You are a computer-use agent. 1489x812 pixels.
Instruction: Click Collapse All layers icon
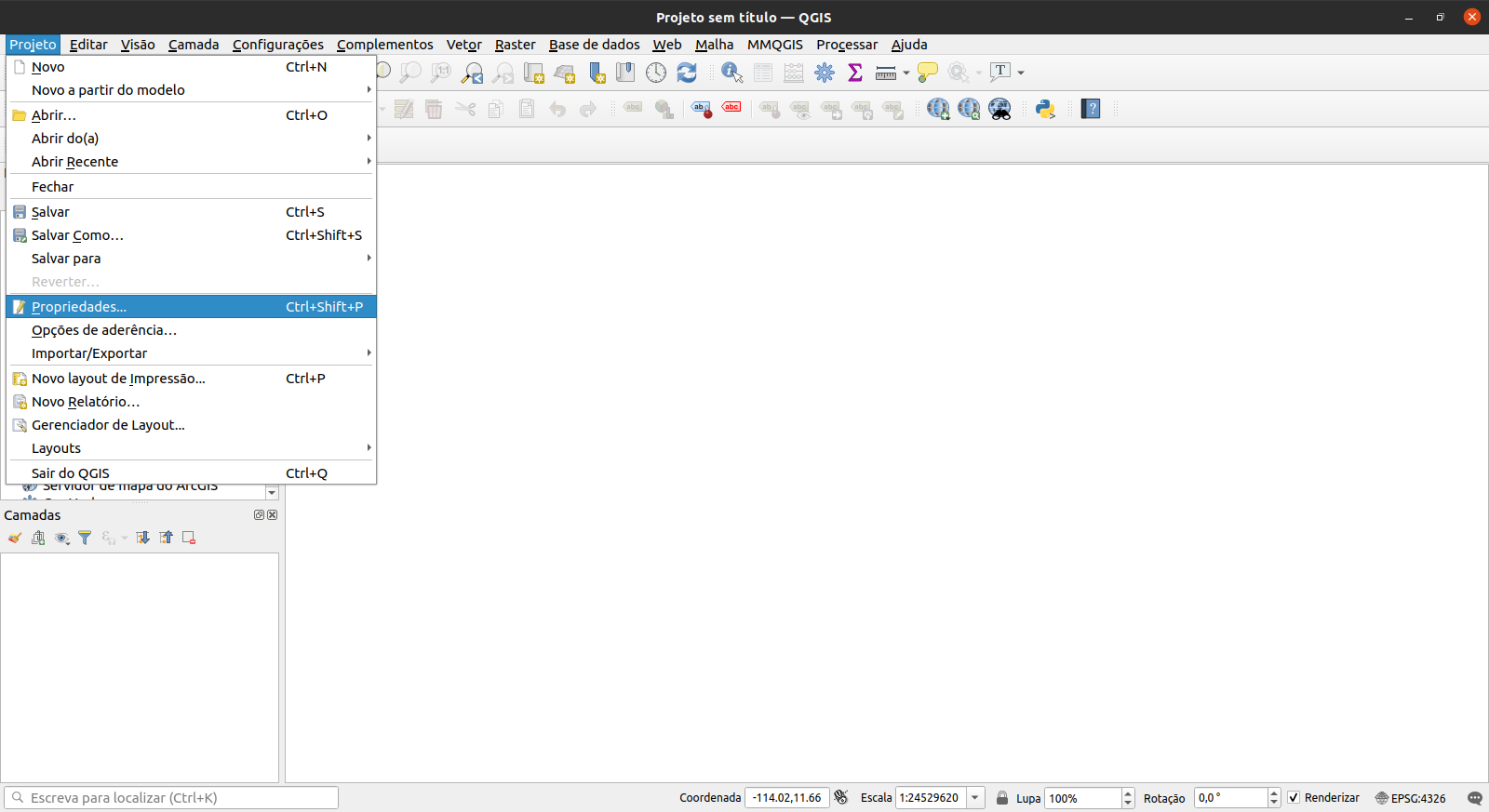click(166, 538)
